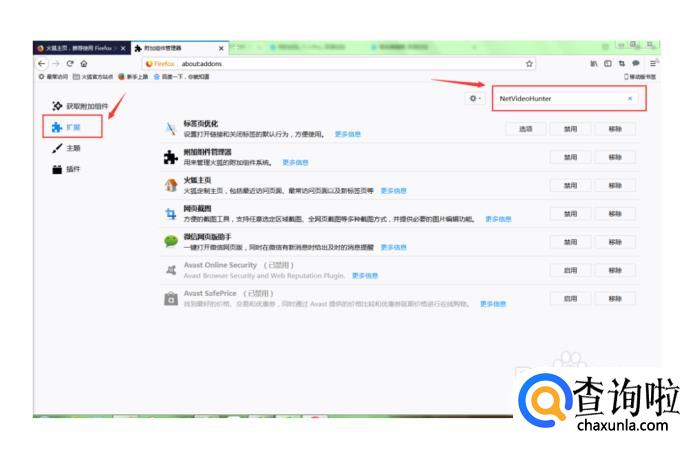
Task: Open mobile bookmarks on bookmarks bar
Action: (639, 77)
